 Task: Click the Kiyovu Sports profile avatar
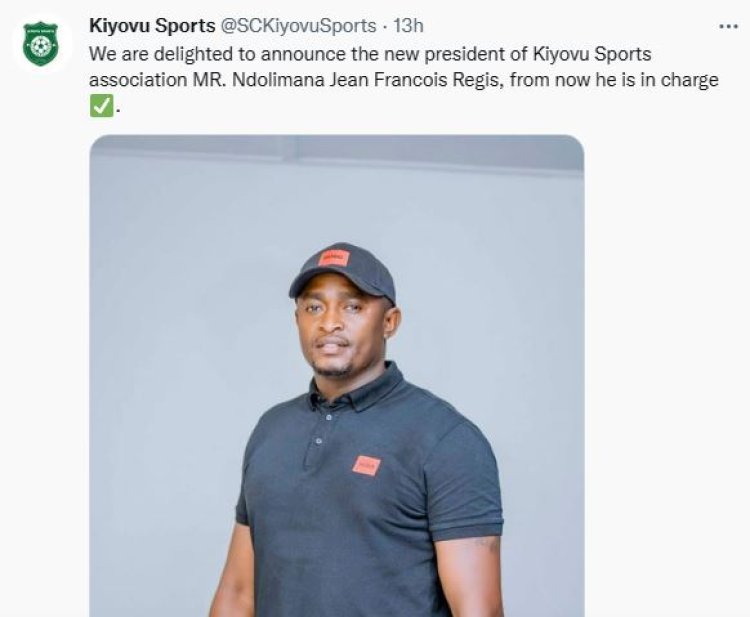[x=41, y=44]
